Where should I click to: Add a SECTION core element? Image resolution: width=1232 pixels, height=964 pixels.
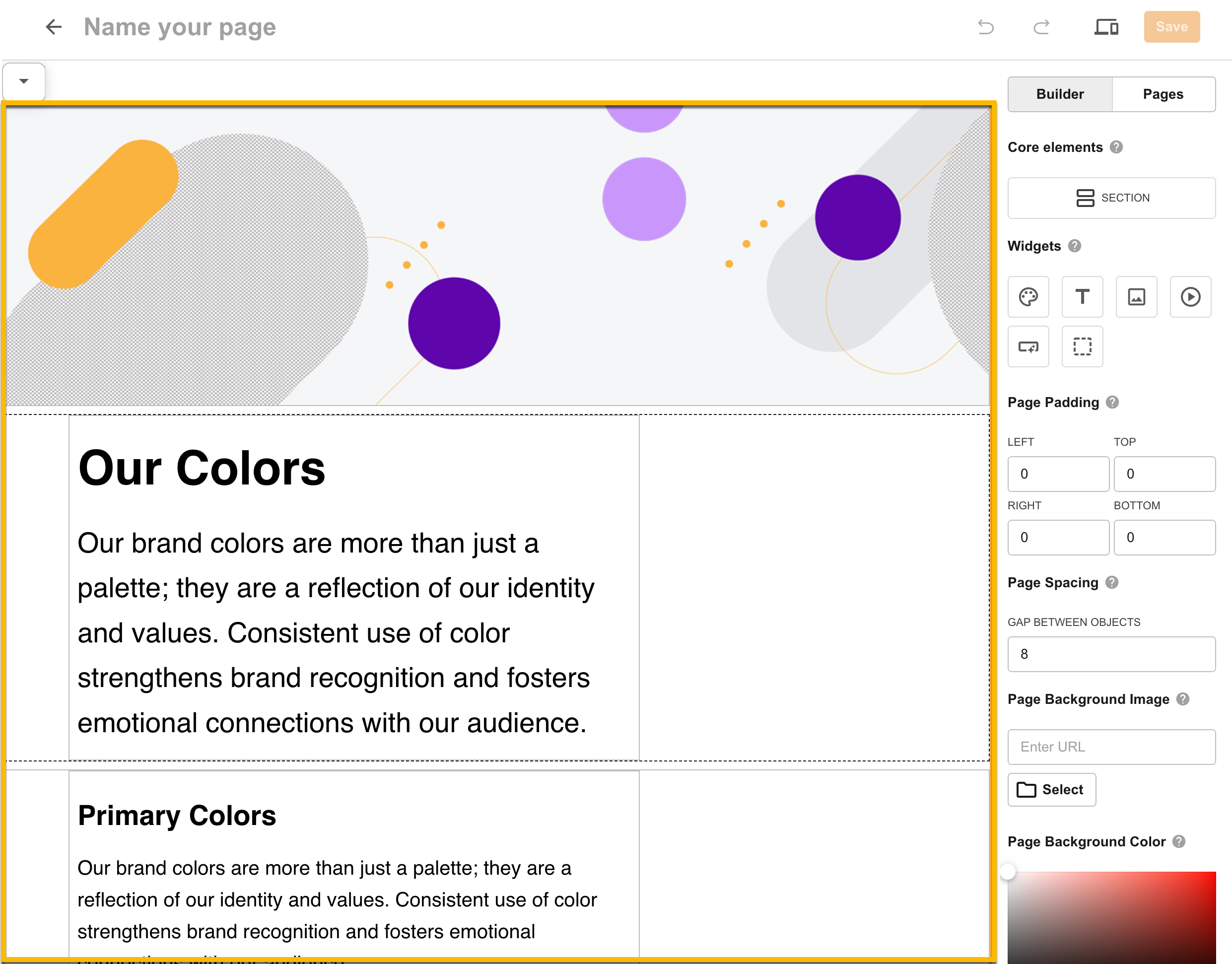(x=1111, y=198)
